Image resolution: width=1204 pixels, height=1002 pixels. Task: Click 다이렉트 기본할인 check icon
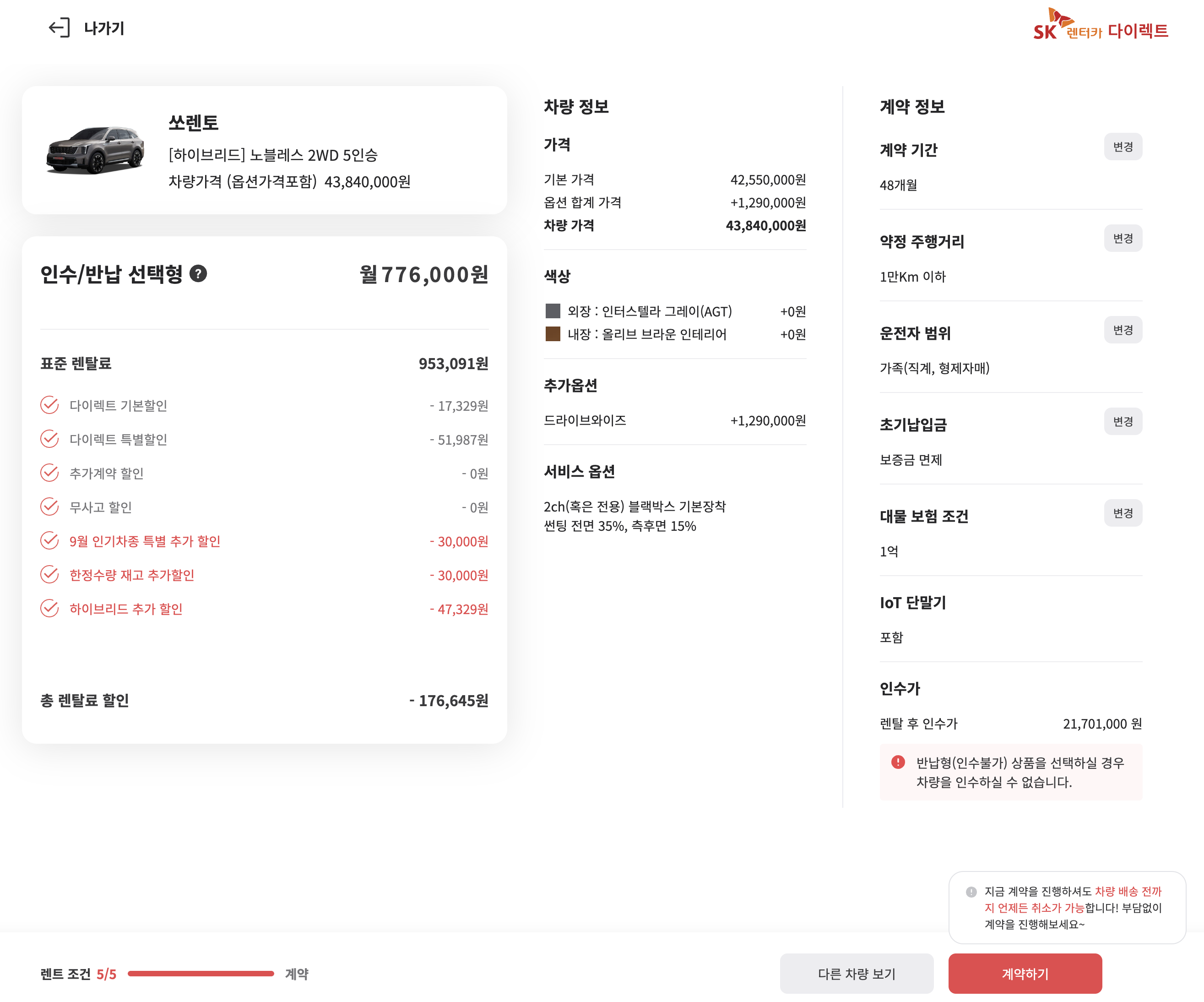[50, 405]
